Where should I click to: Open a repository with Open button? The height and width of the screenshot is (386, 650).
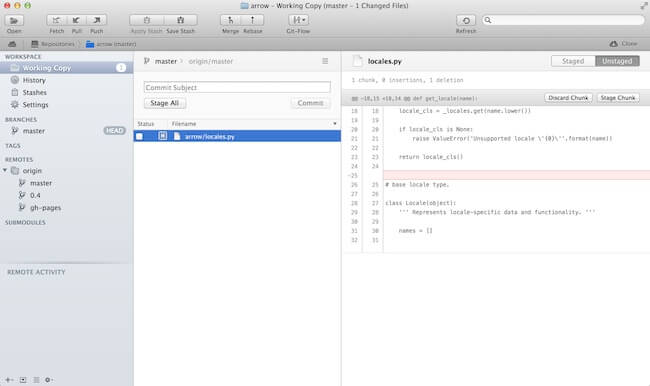click(14, 20)
